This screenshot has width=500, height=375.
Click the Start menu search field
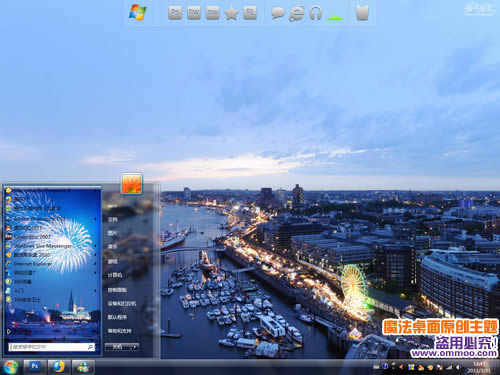click(x=52, y=347)
